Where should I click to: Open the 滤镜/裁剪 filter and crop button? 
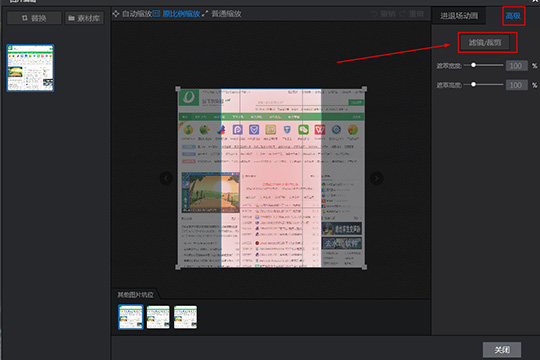coord(485,42)
